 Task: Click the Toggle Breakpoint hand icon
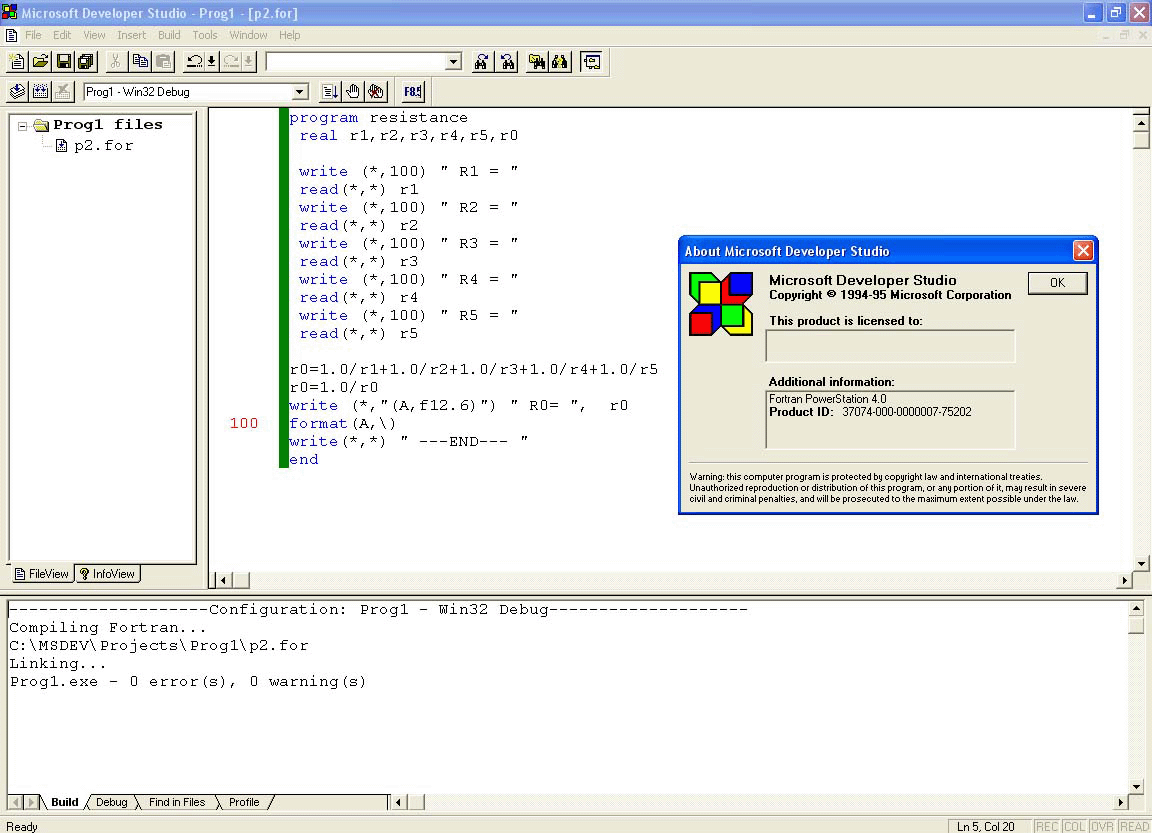pos(353,92)
